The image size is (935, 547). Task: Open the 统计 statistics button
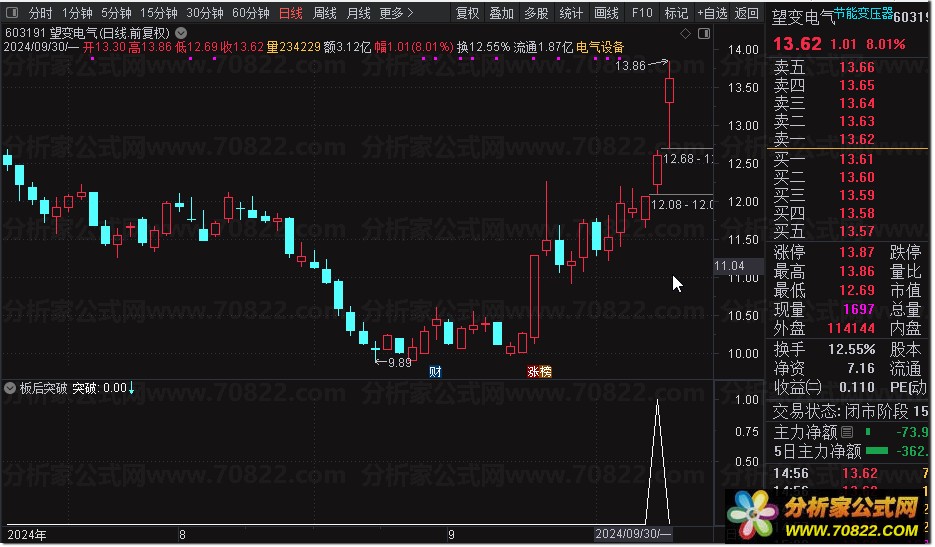[571, 13]
